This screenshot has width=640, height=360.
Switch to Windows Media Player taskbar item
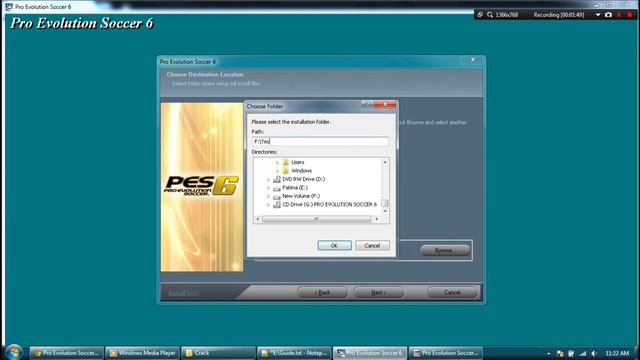(x=142, y=353)
